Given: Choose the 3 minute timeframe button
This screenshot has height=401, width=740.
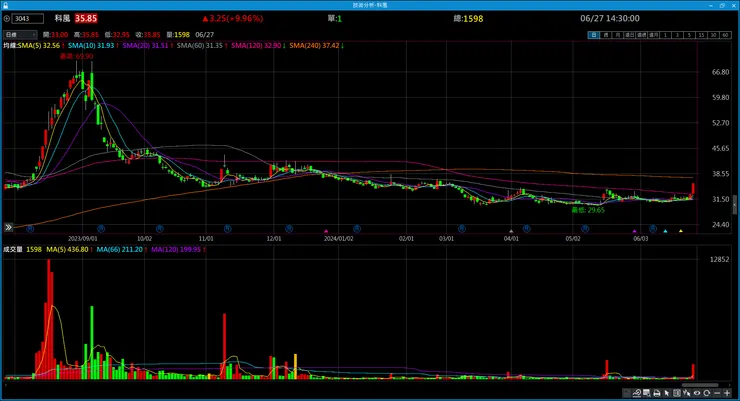Looking at the screenshot, I should tap(677, 35).
